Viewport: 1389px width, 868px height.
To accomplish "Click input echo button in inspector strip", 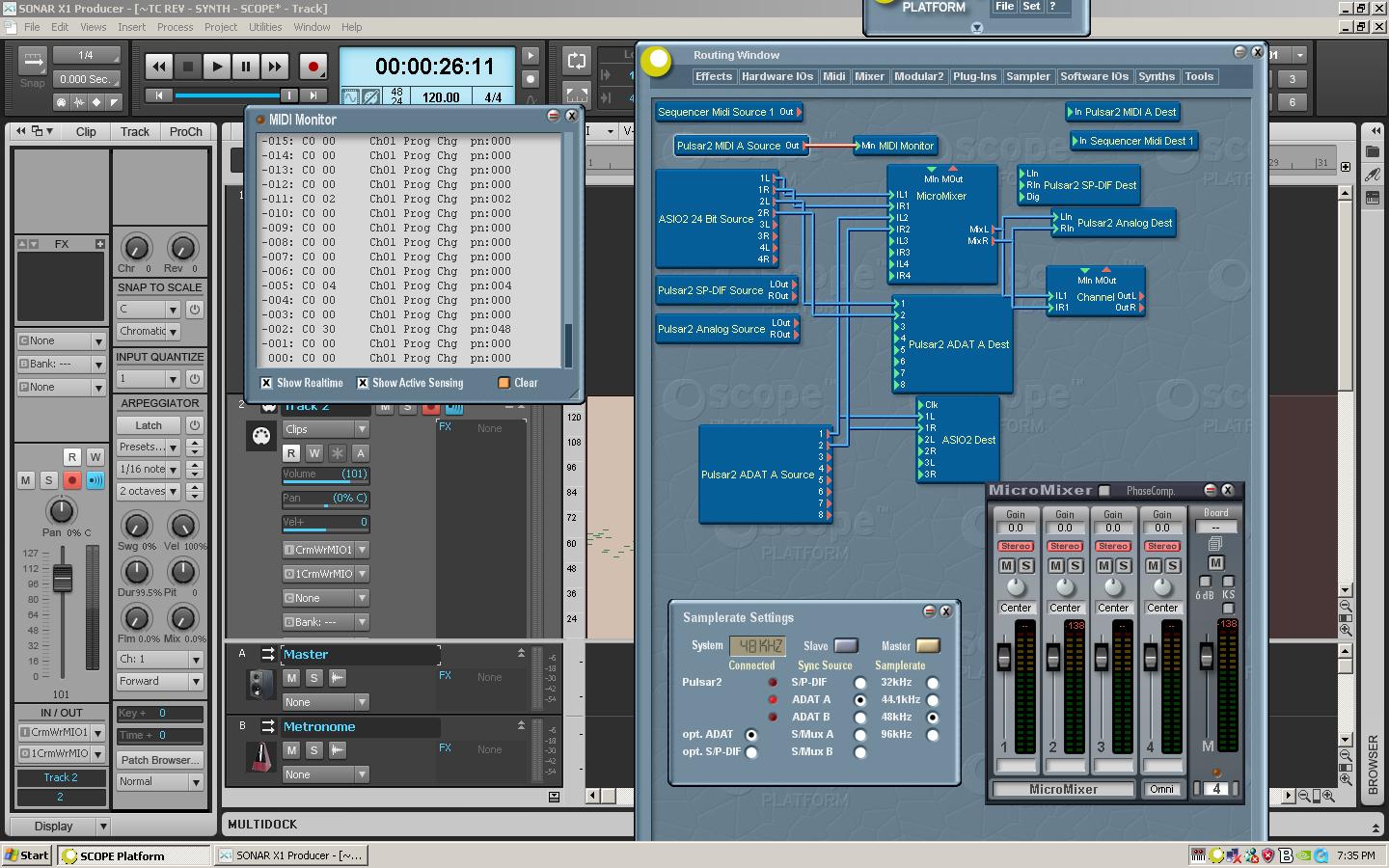I will click(95, 479).
